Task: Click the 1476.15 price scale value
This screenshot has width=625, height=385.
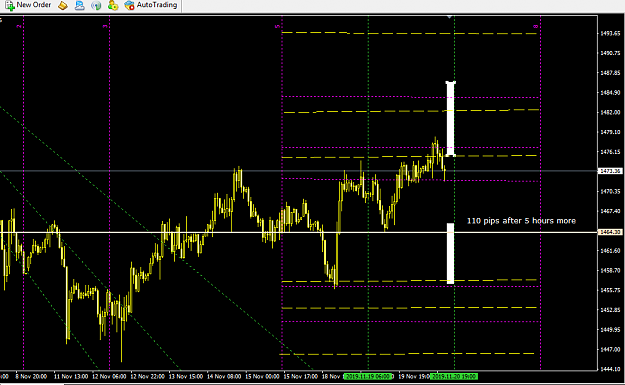Action: pyautogui.click(x=611, y=152)
